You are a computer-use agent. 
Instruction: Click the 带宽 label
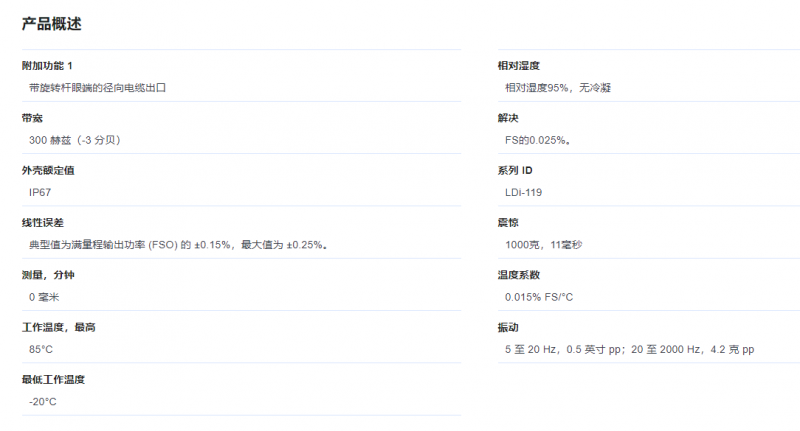click(32, 118)
